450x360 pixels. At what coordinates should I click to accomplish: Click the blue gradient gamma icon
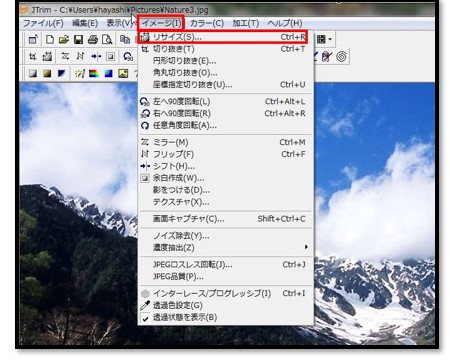point(108,73)
